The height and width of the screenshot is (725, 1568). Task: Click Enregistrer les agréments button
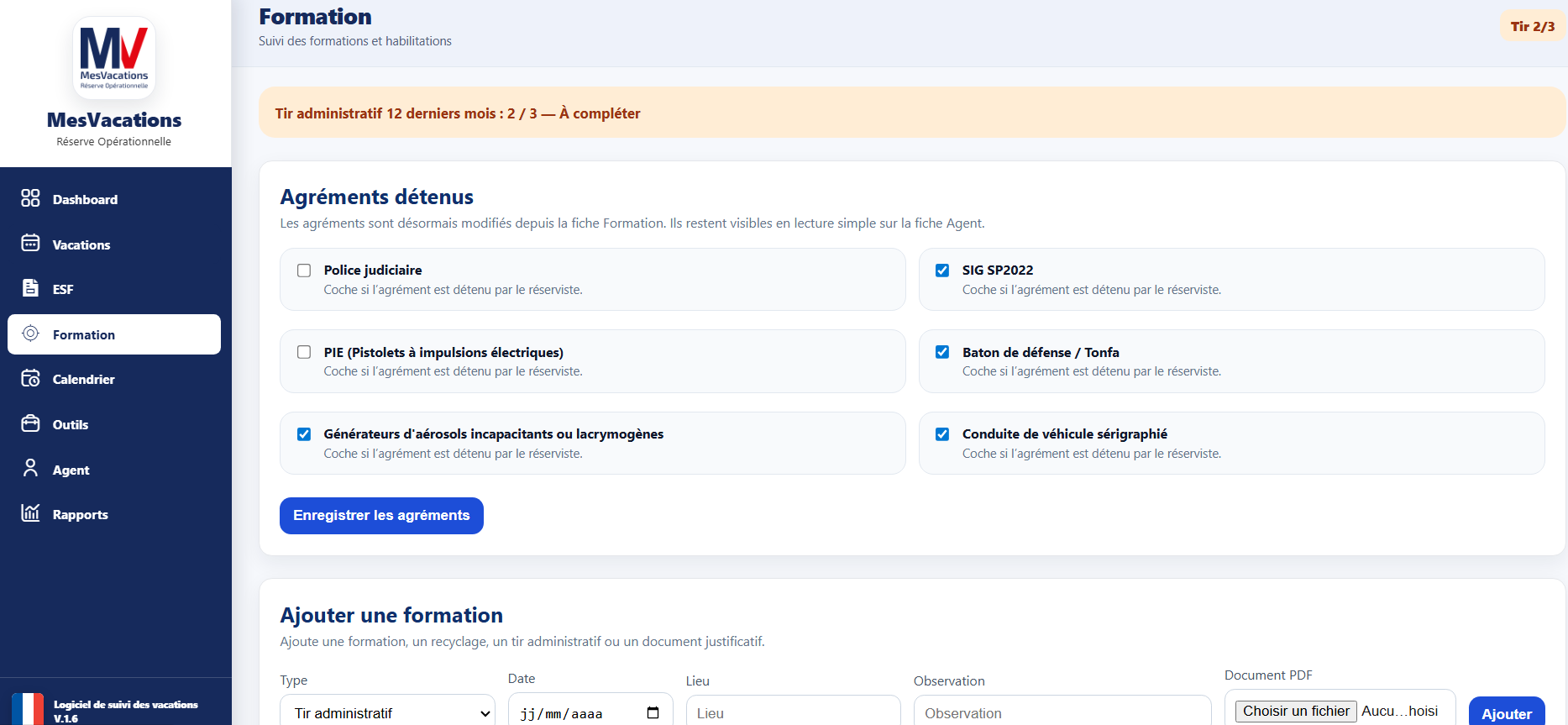click(381, 515)
